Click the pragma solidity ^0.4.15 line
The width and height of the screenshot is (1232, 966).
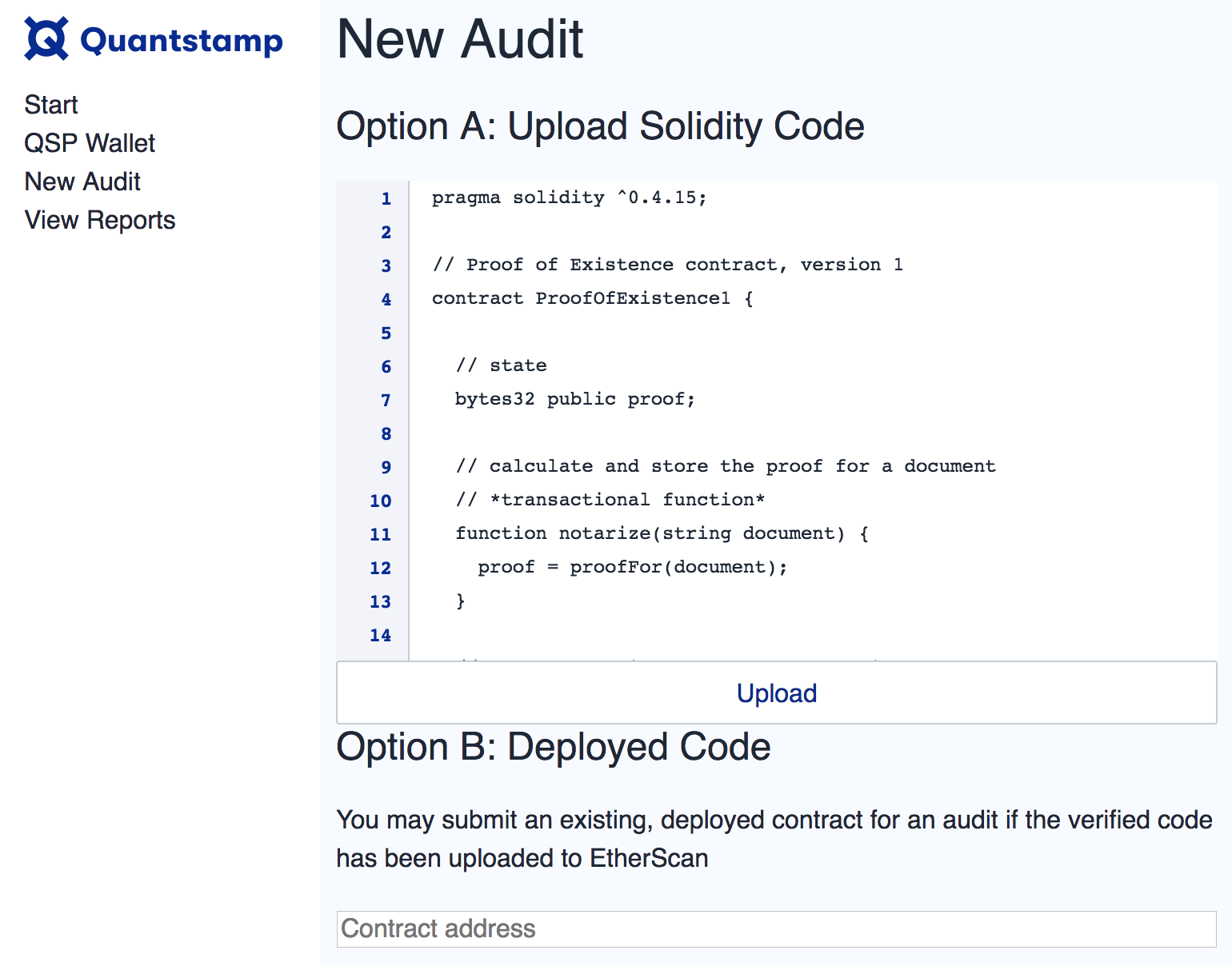[570, 198]
